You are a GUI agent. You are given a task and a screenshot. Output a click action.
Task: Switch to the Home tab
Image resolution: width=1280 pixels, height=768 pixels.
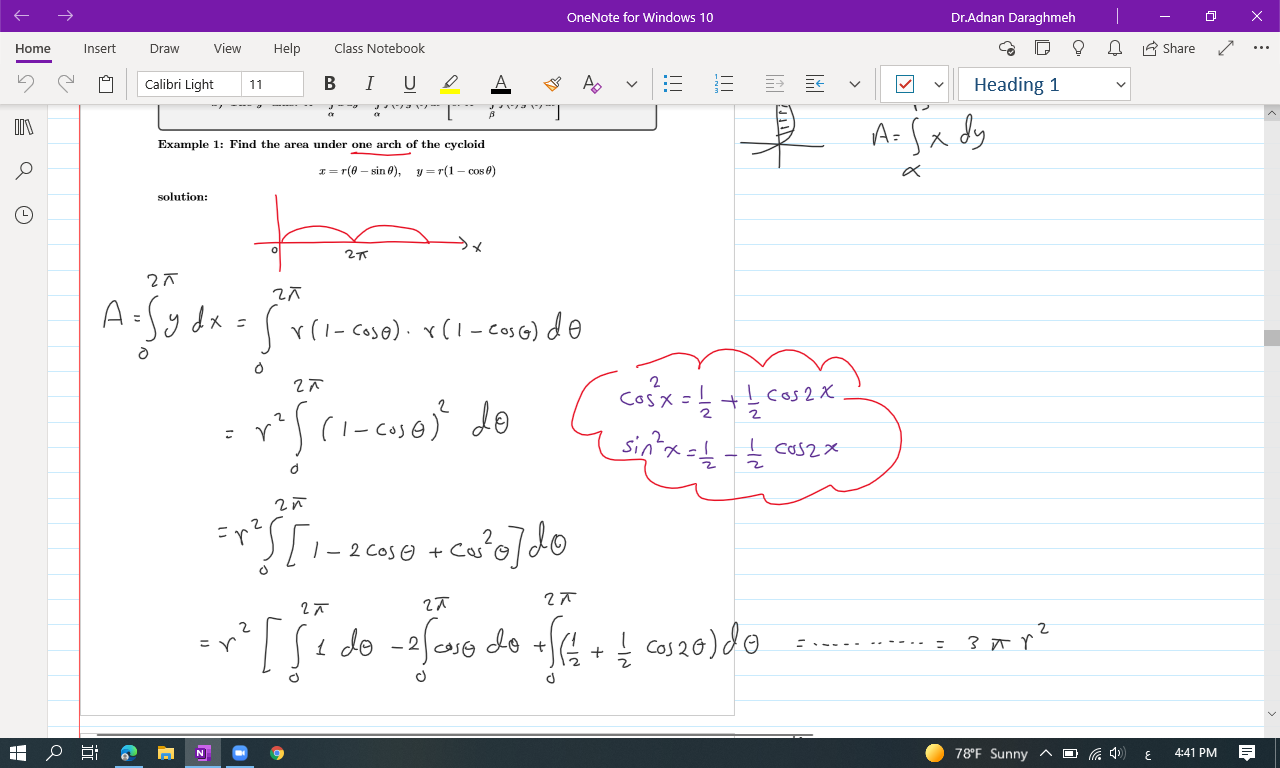pyautogui.click(x=33, y=48)
